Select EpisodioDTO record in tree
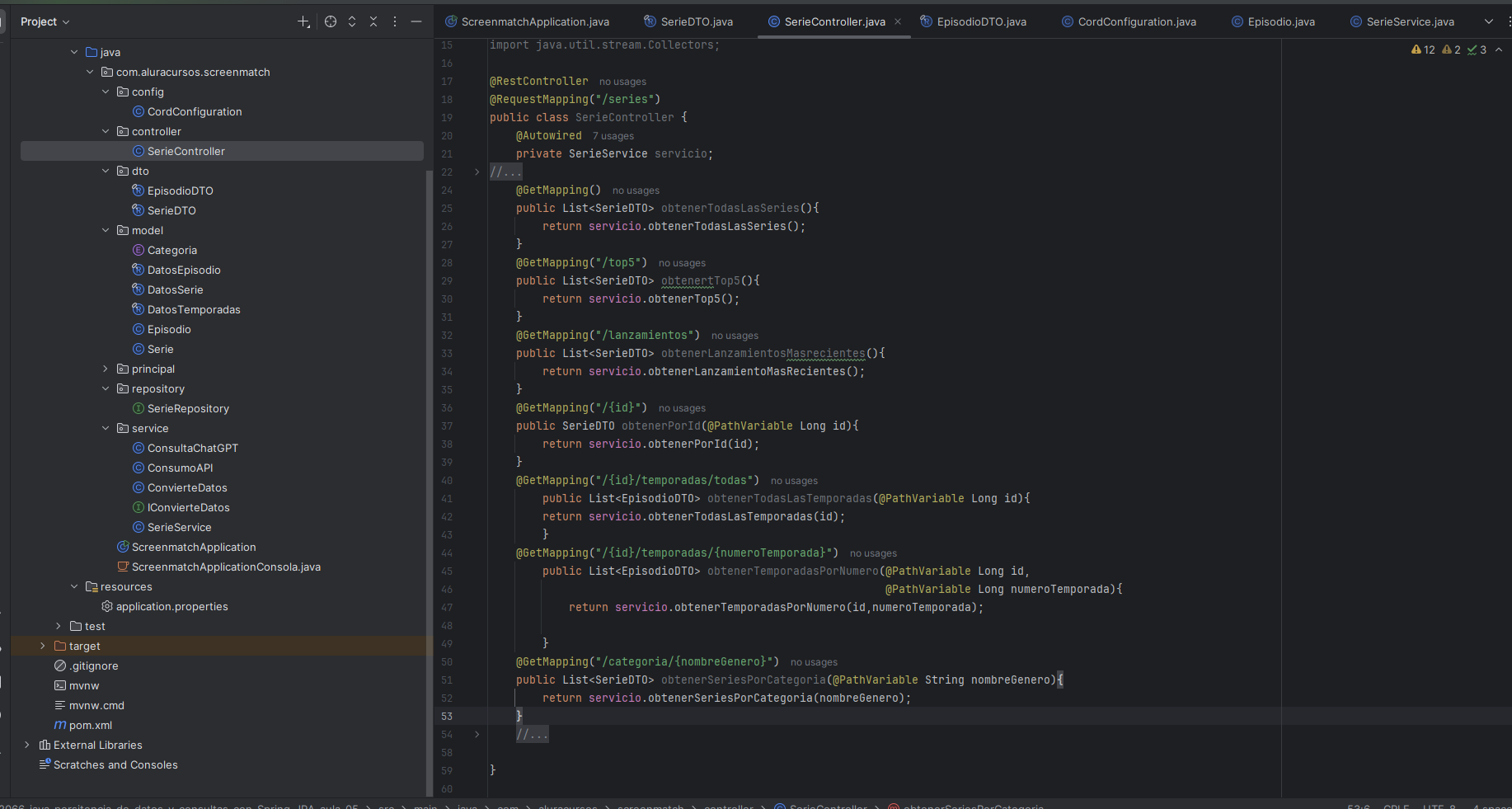 181,190
